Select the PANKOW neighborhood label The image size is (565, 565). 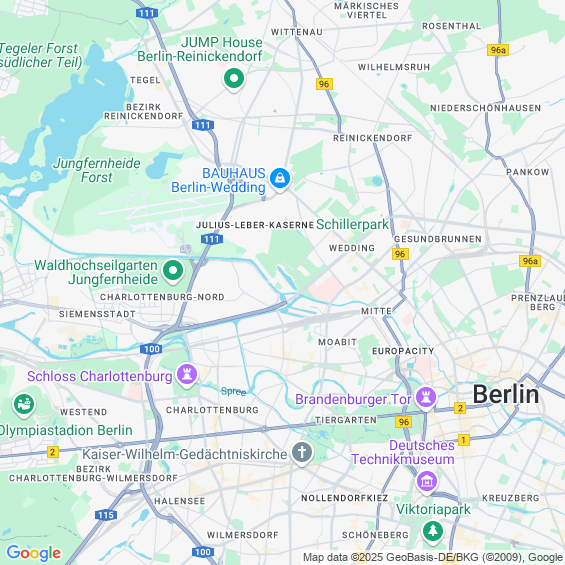coord(528,172)
